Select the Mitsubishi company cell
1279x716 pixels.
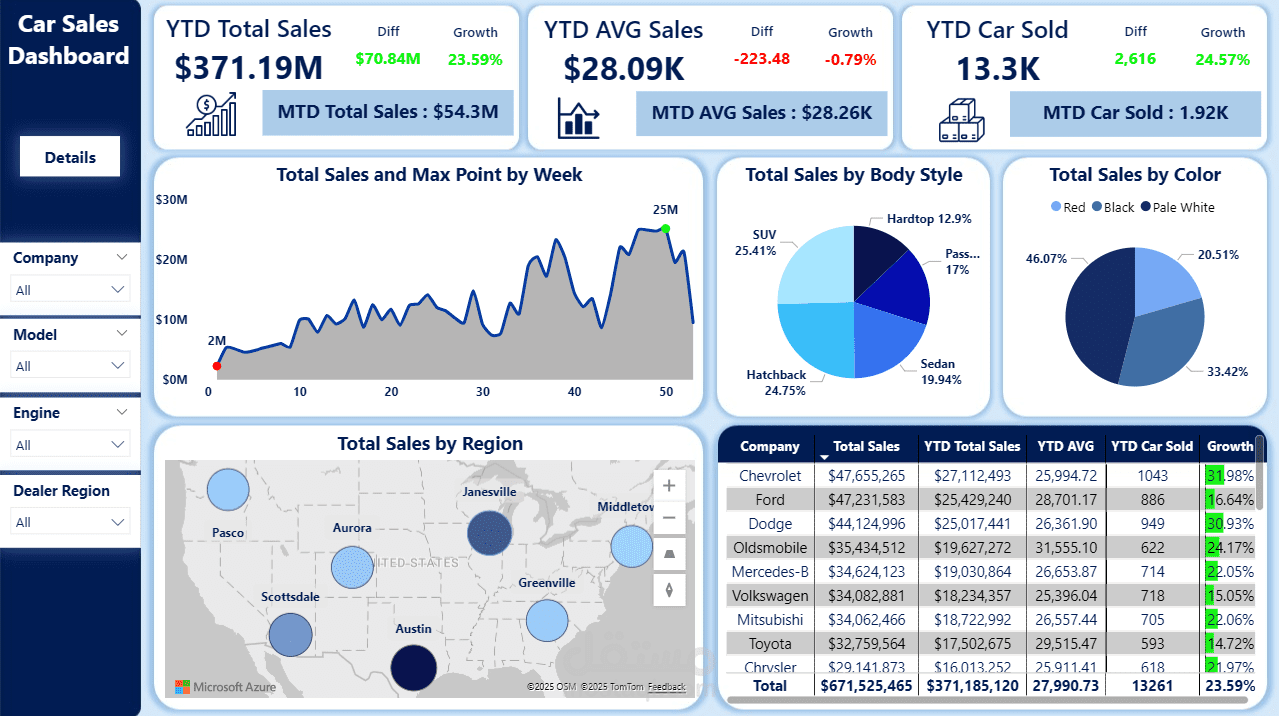click(x=770, y=620)
